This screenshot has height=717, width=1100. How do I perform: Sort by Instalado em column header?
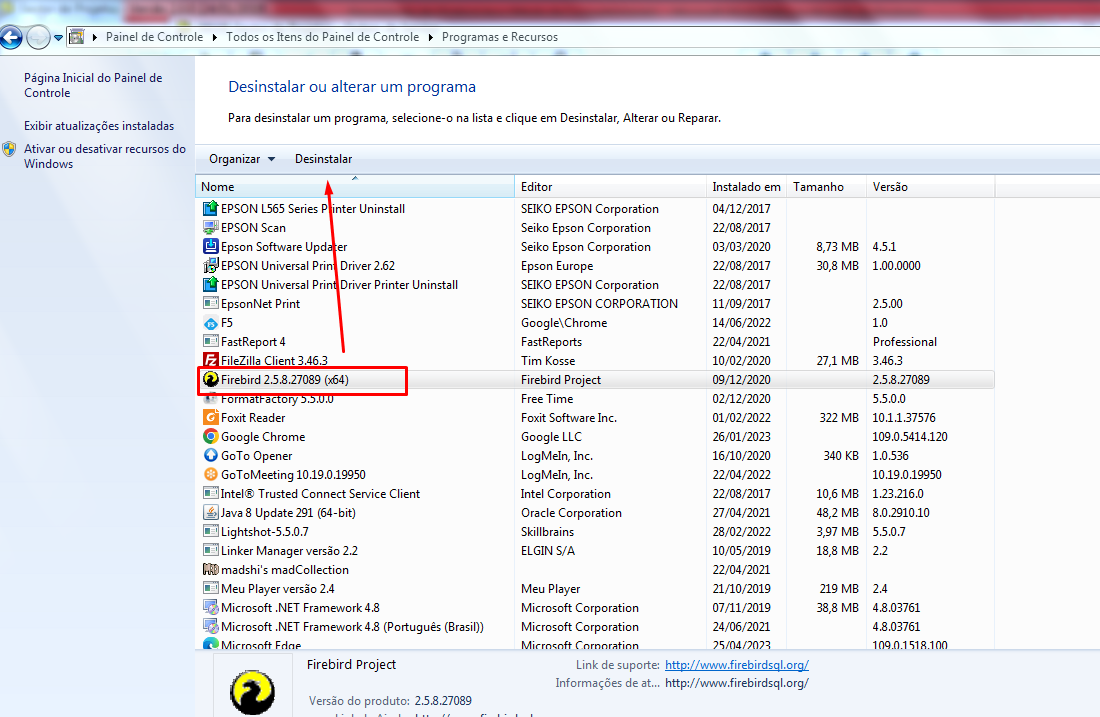746,187
